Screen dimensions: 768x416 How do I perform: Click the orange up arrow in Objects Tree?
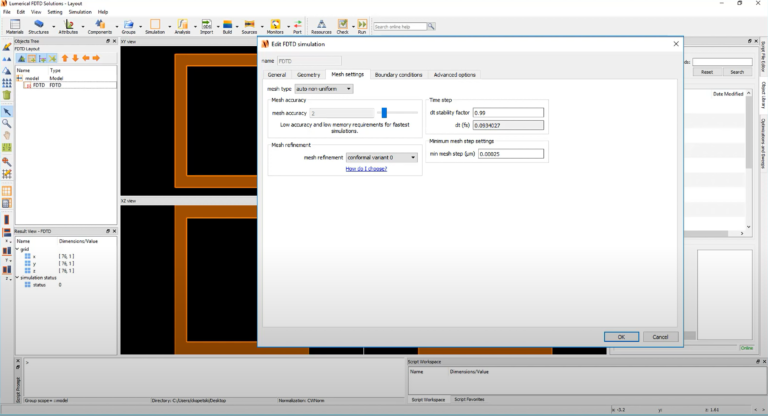pyautogui.click(x=65, y=58)
